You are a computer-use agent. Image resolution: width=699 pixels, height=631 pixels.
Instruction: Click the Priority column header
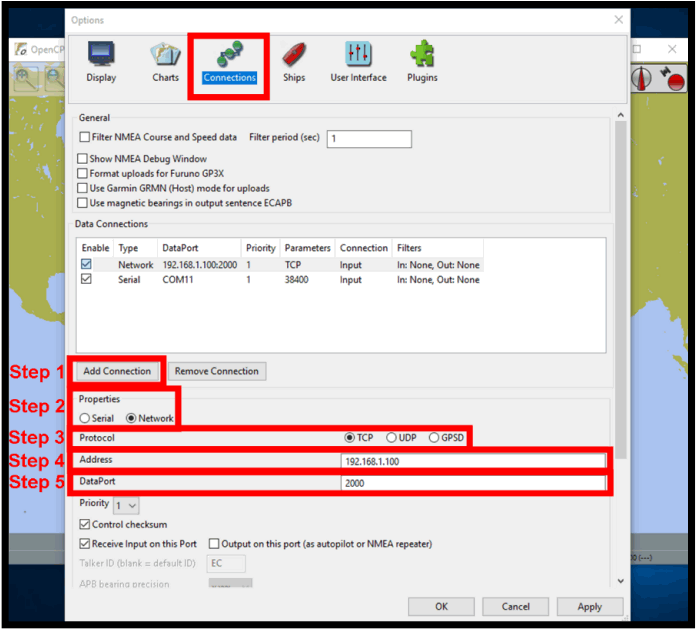point(261,248)
